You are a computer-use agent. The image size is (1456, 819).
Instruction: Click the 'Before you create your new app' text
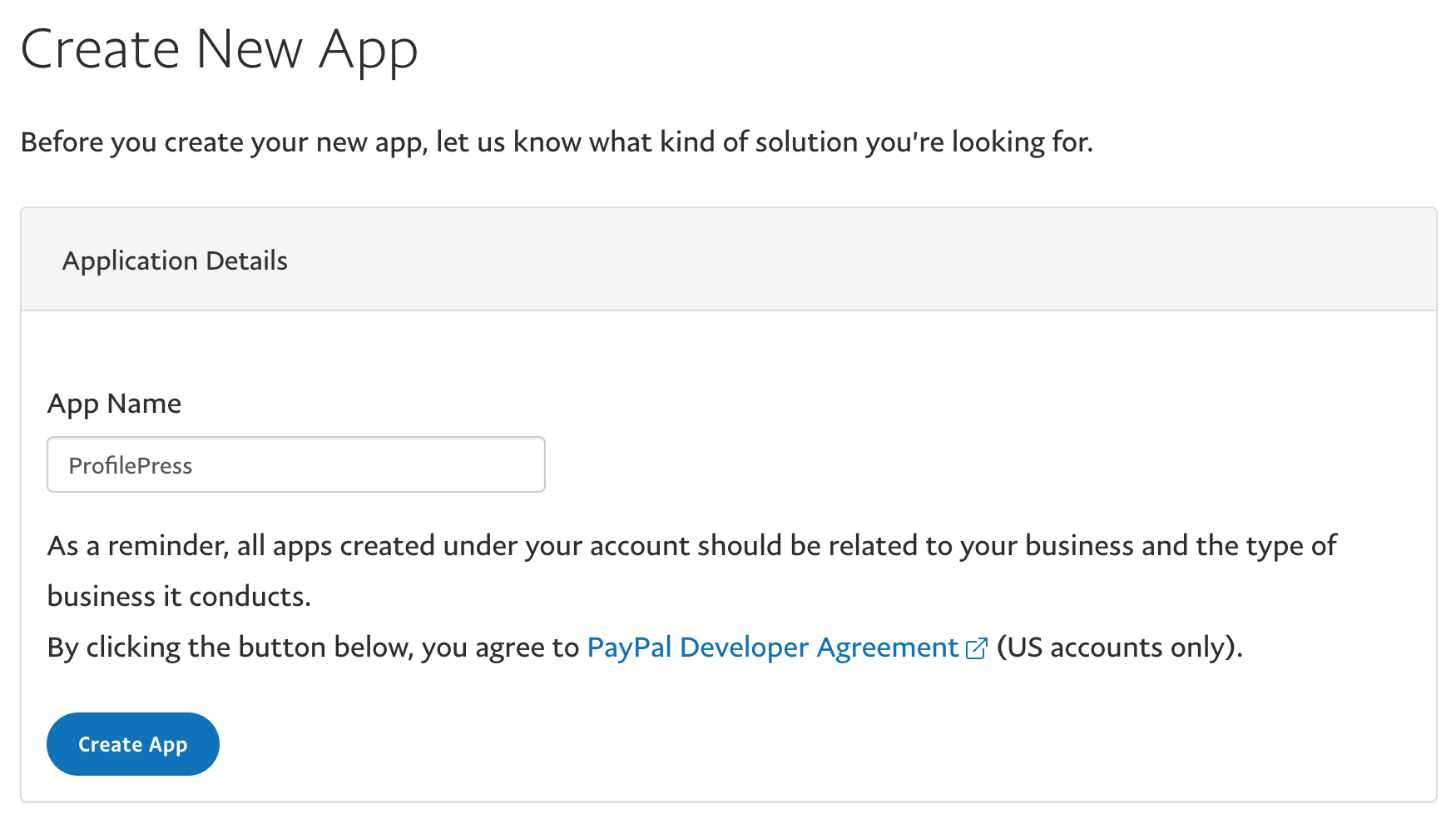[557, 142]
